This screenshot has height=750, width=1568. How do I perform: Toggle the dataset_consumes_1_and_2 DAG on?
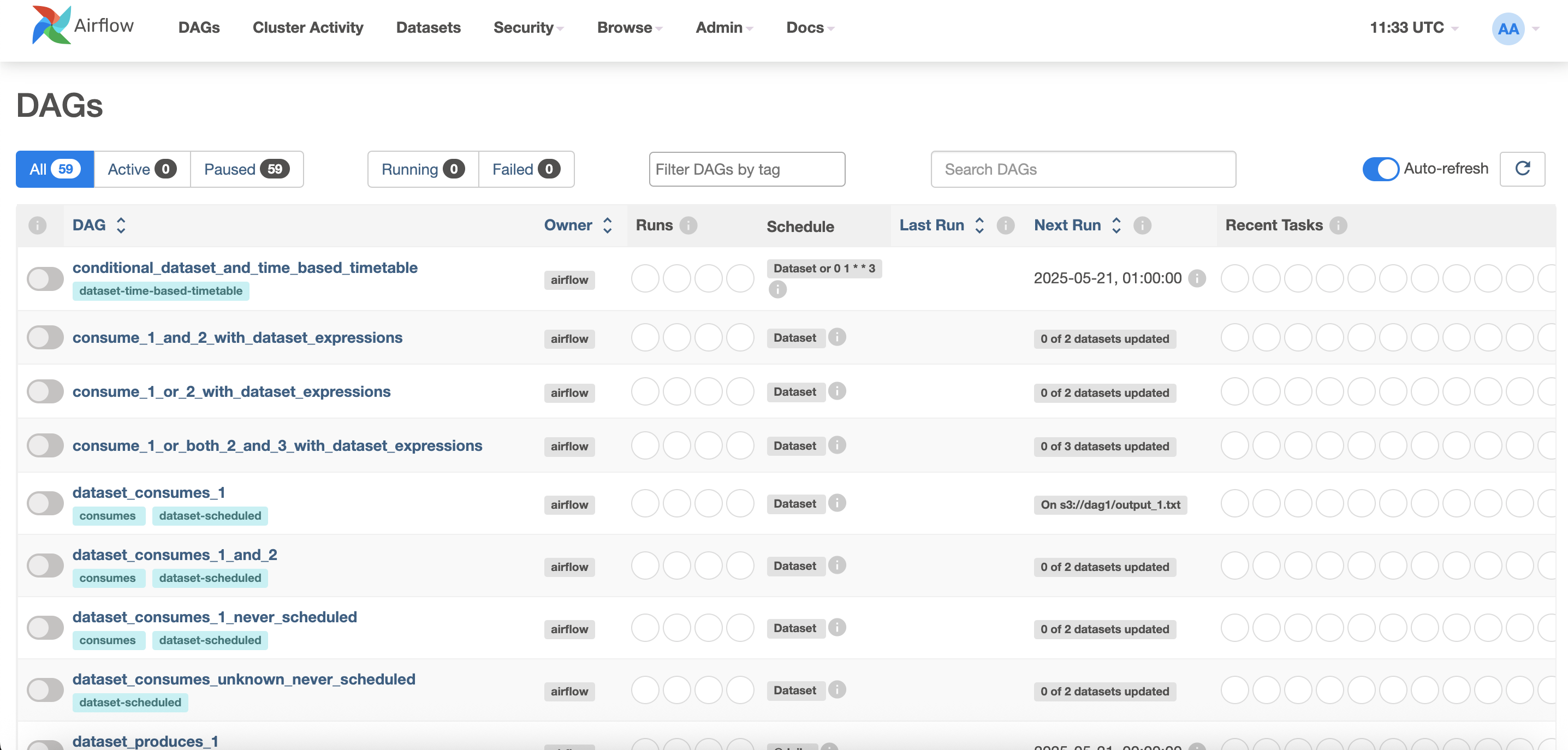pyautogui.click(x=45, y=565)
